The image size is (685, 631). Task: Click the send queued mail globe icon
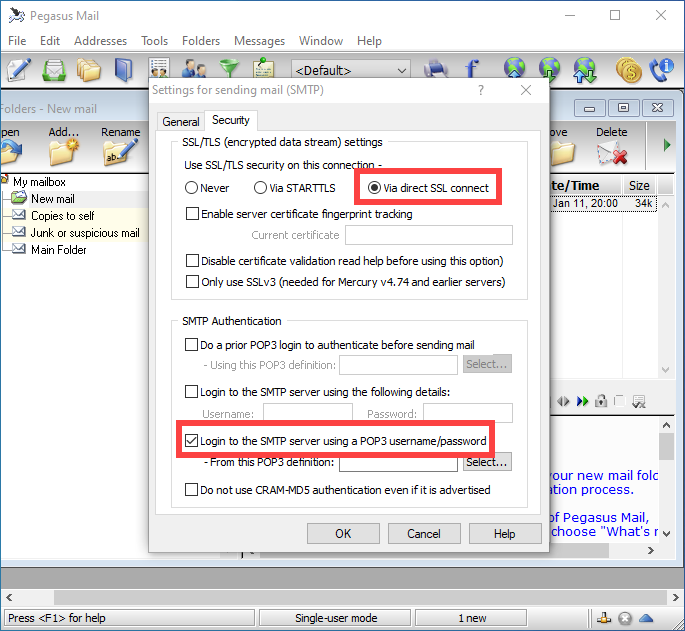click(x=514, y=69)
